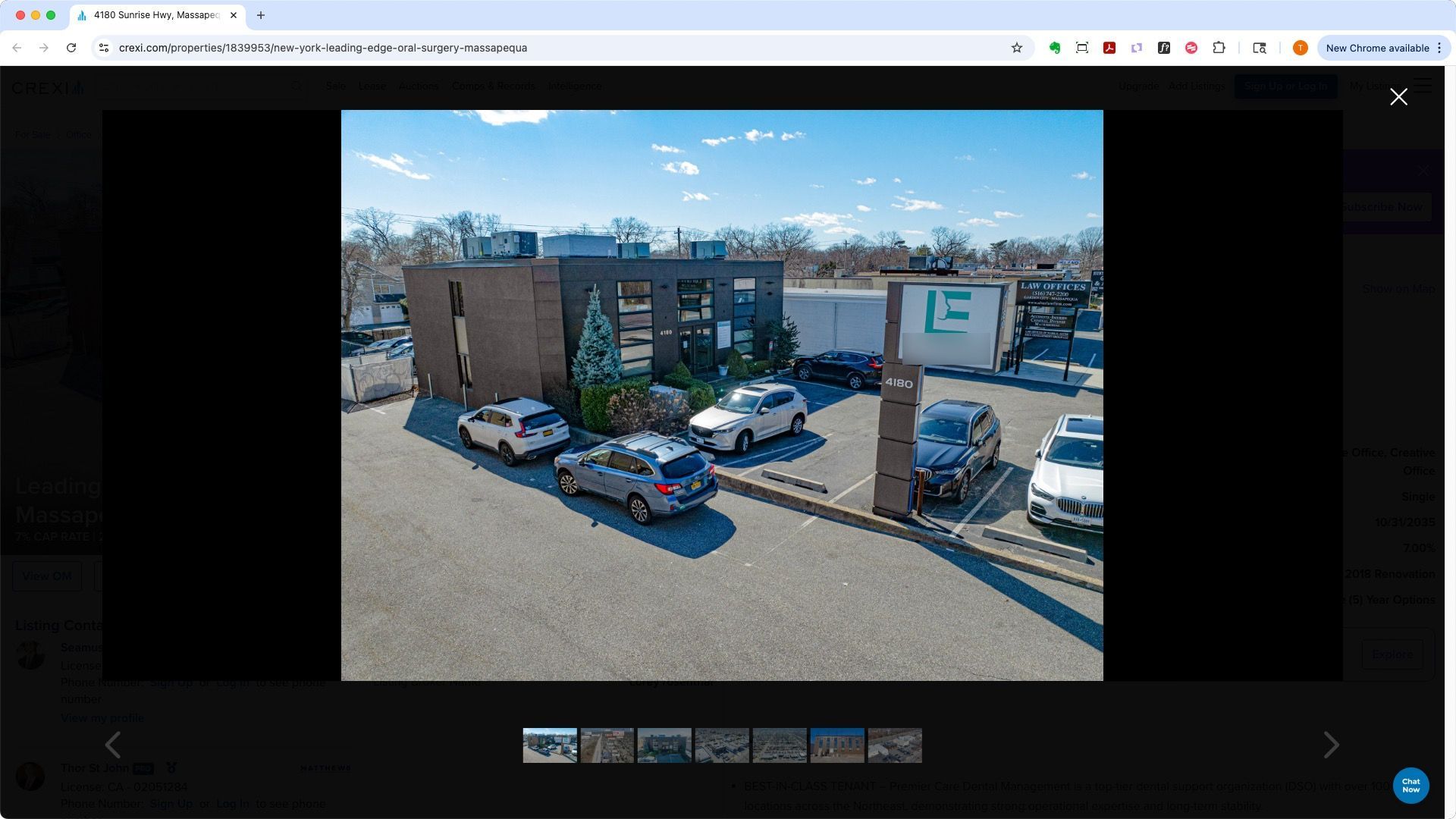Open the Evernote Web Clipper extension

coord(1055,48)
